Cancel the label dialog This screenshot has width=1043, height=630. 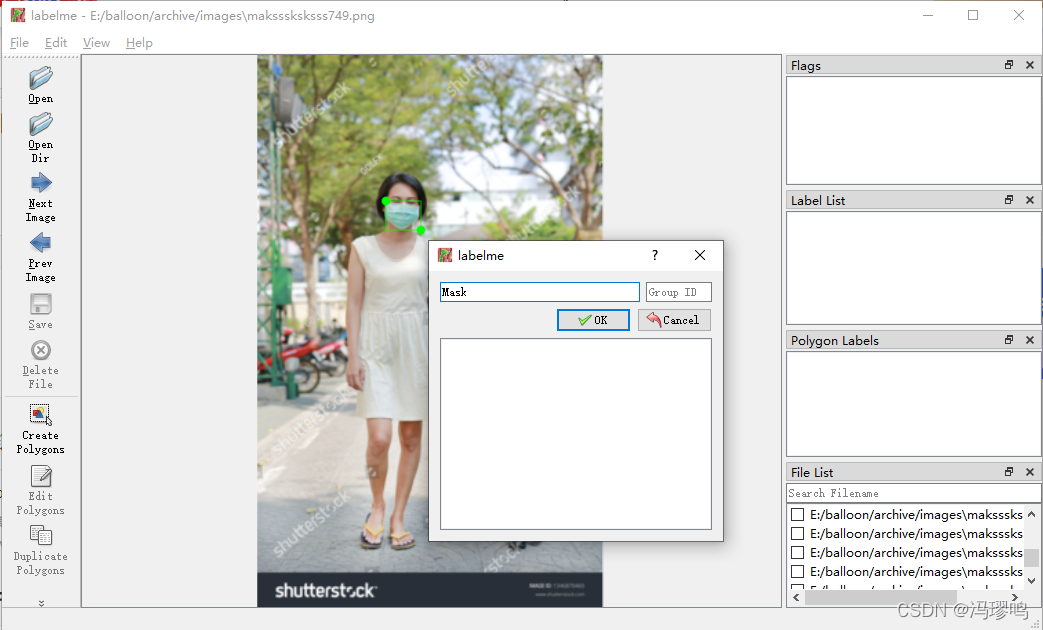674,320
